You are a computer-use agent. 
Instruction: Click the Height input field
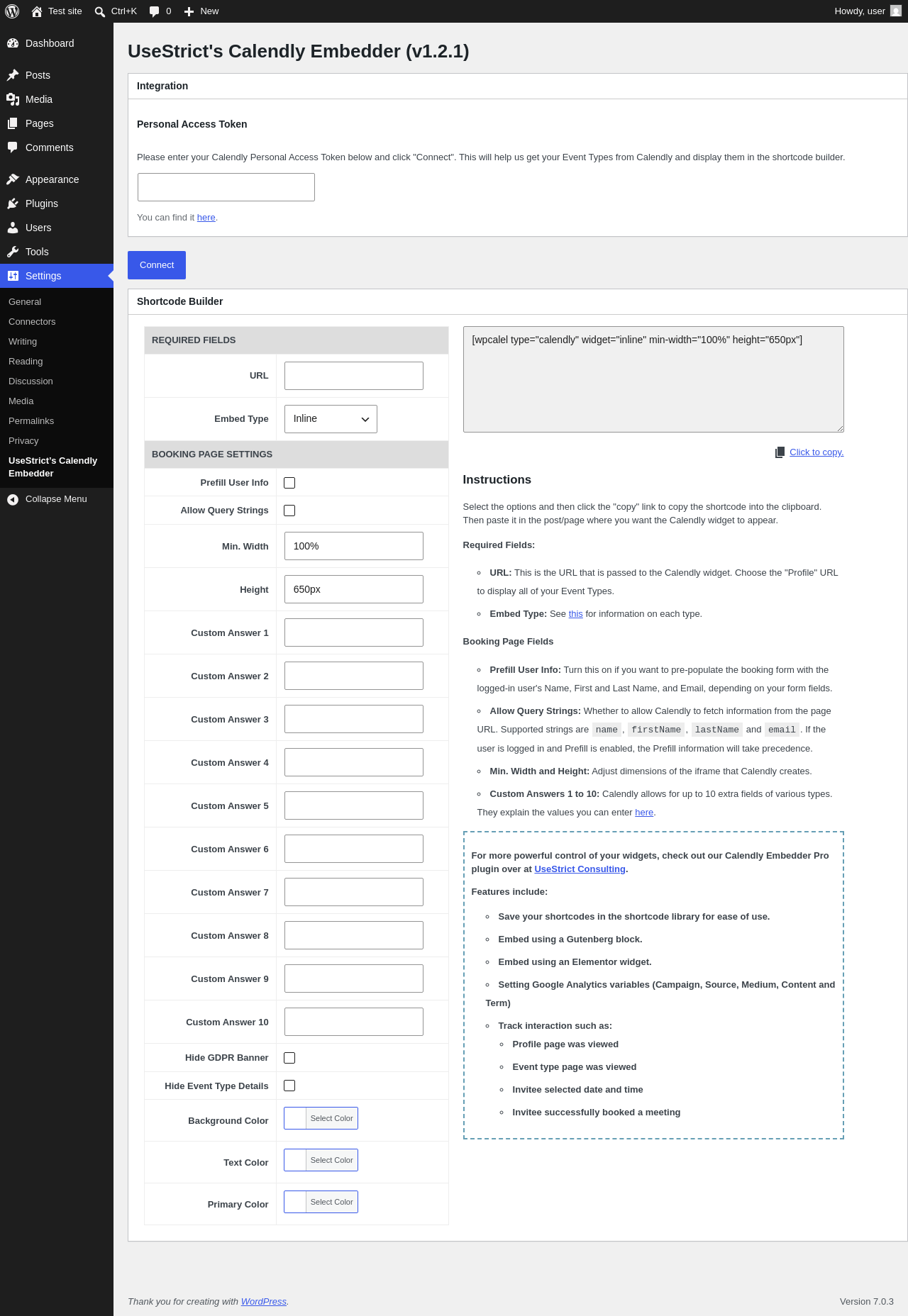(x=354, y=589)
